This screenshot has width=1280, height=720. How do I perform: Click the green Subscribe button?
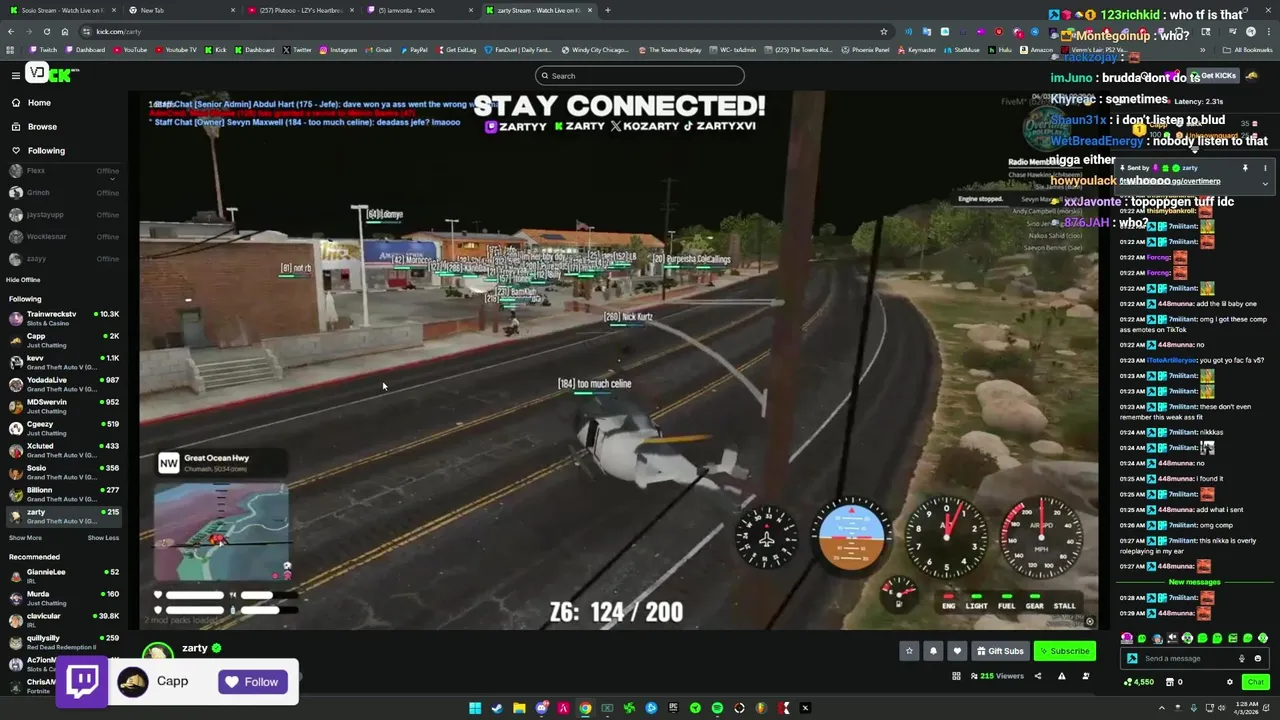[x=1065, y=651]
